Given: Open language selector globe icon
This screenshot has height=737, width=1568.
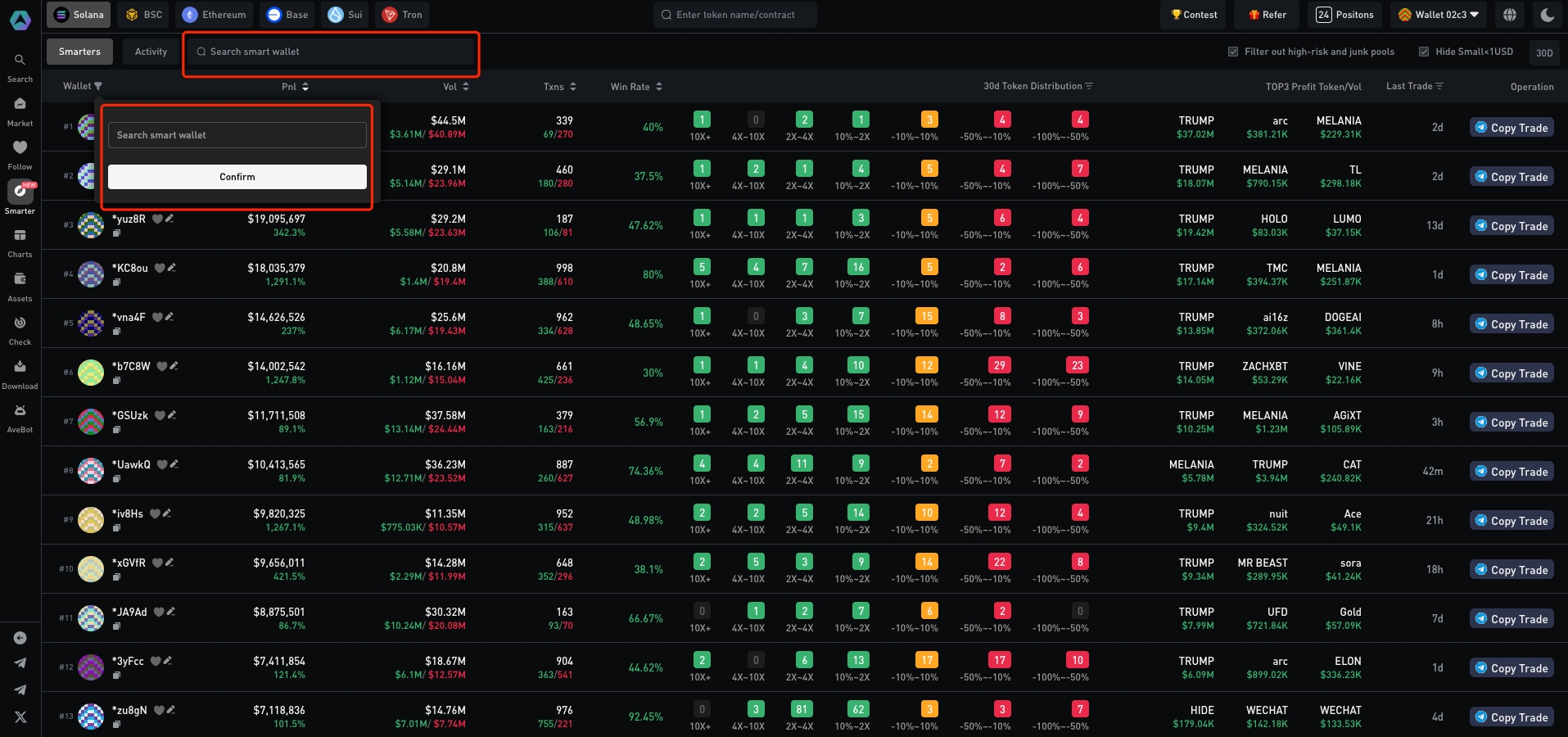Looking at the screenshot, I should (x=1510, y=15).
